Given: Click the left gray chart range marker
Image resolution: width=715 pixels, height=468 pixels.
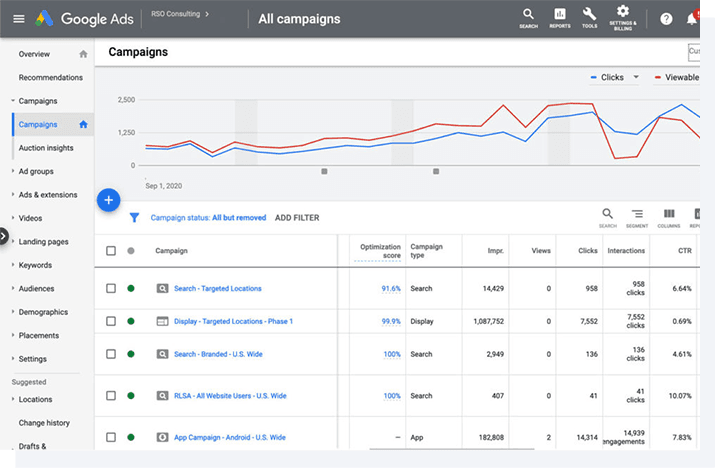Looking at the screenshot, I should 324,172.
